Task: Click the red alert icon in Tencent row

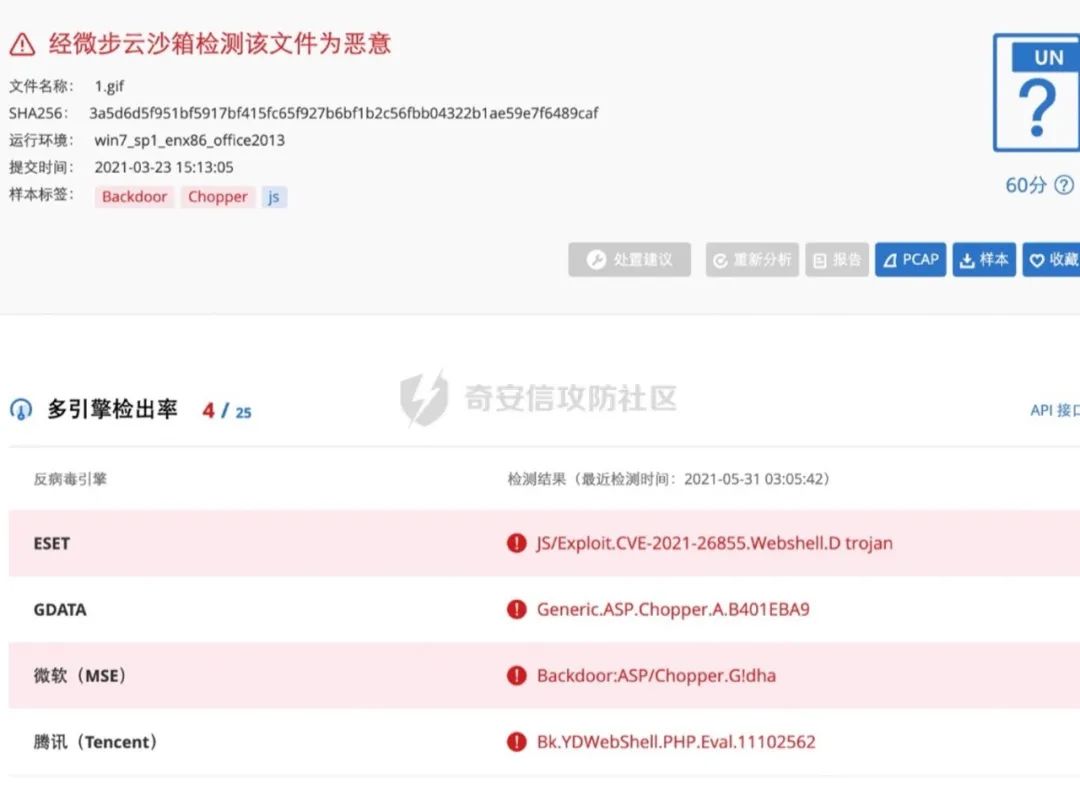Action: click(516, 742)
